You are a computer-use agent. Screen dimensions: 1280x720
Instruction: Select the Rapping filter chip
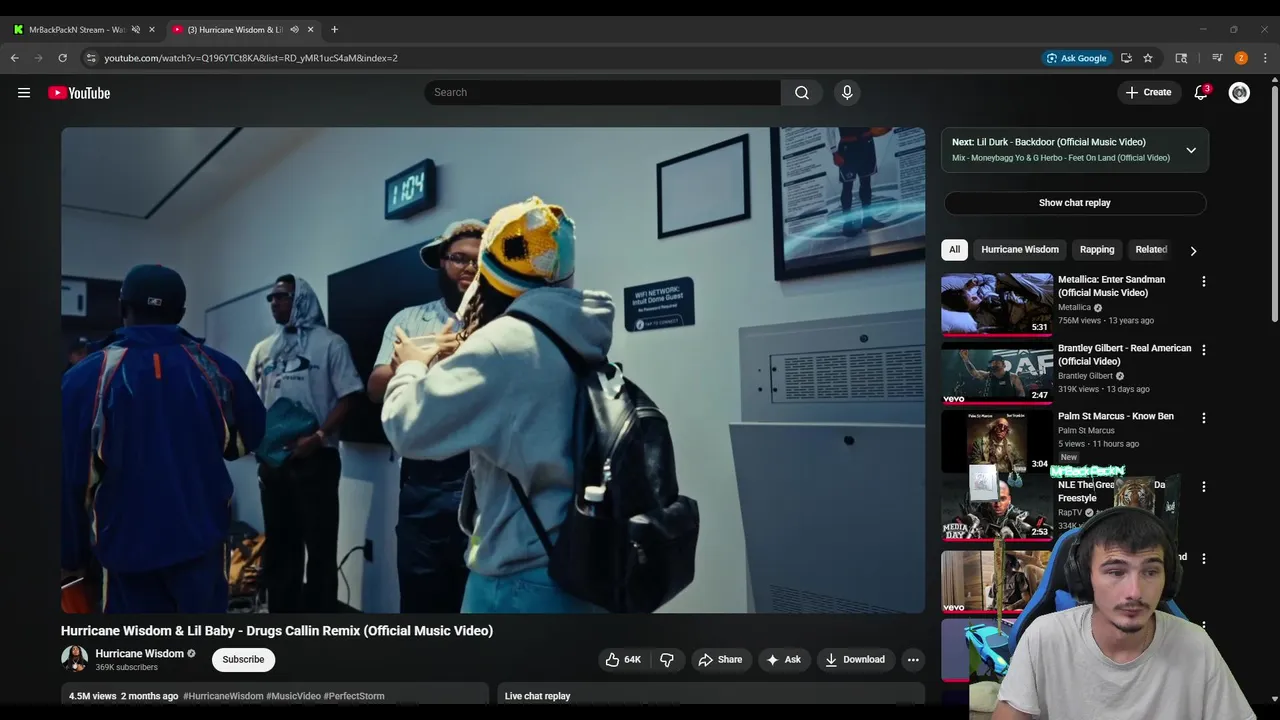(1097, 249)
